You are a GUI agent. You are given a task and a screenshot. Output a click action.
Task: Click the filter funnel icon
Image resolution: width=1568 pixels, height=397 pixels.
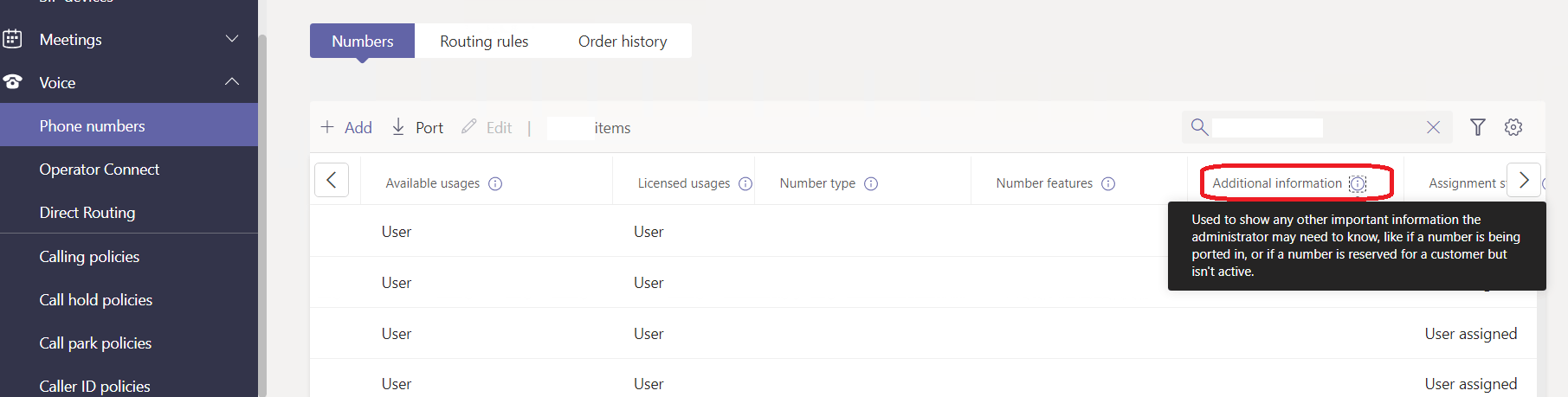tap(1478, 127)
